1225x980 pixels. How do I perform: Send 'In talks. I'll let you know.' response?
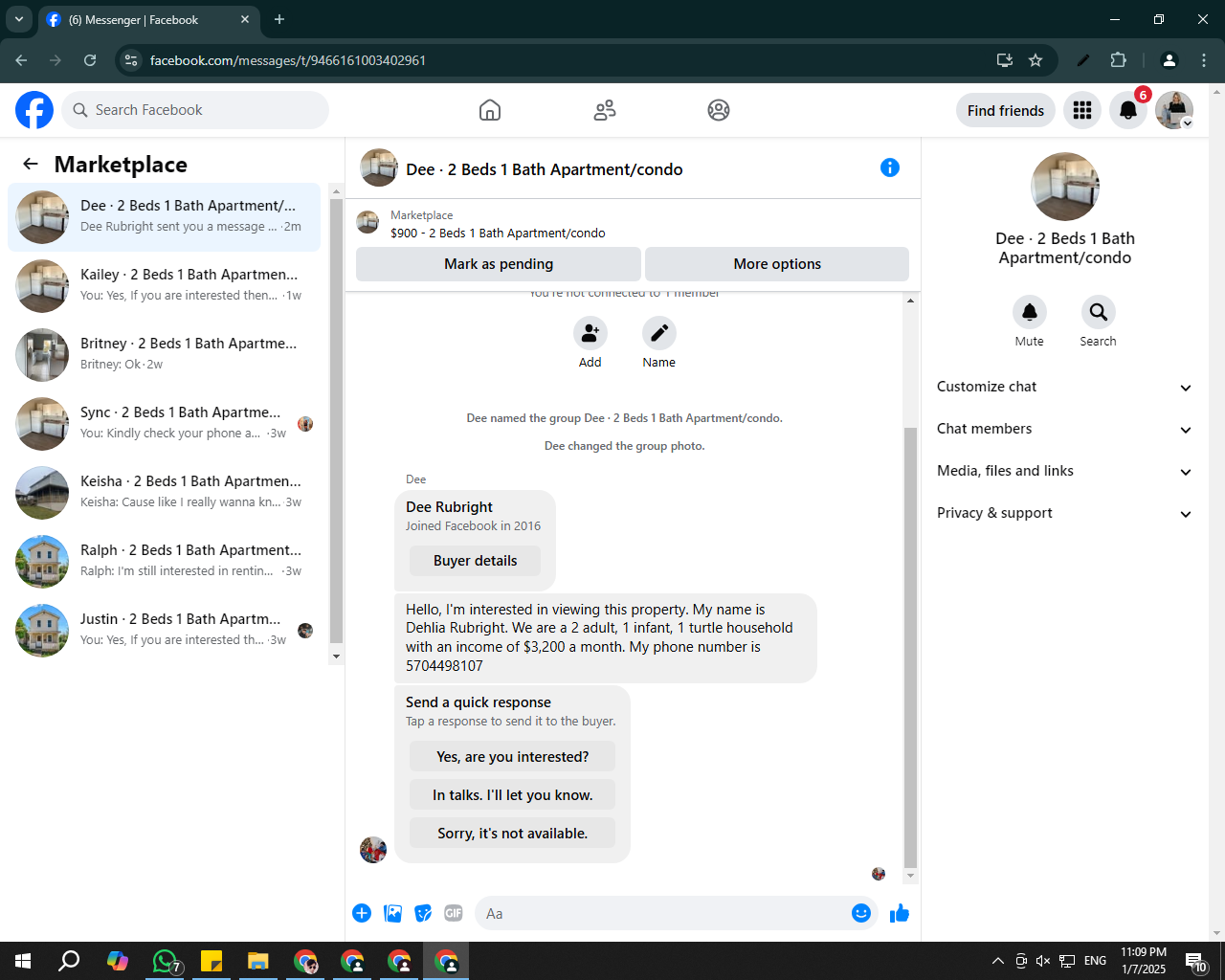tap(512, 795)
